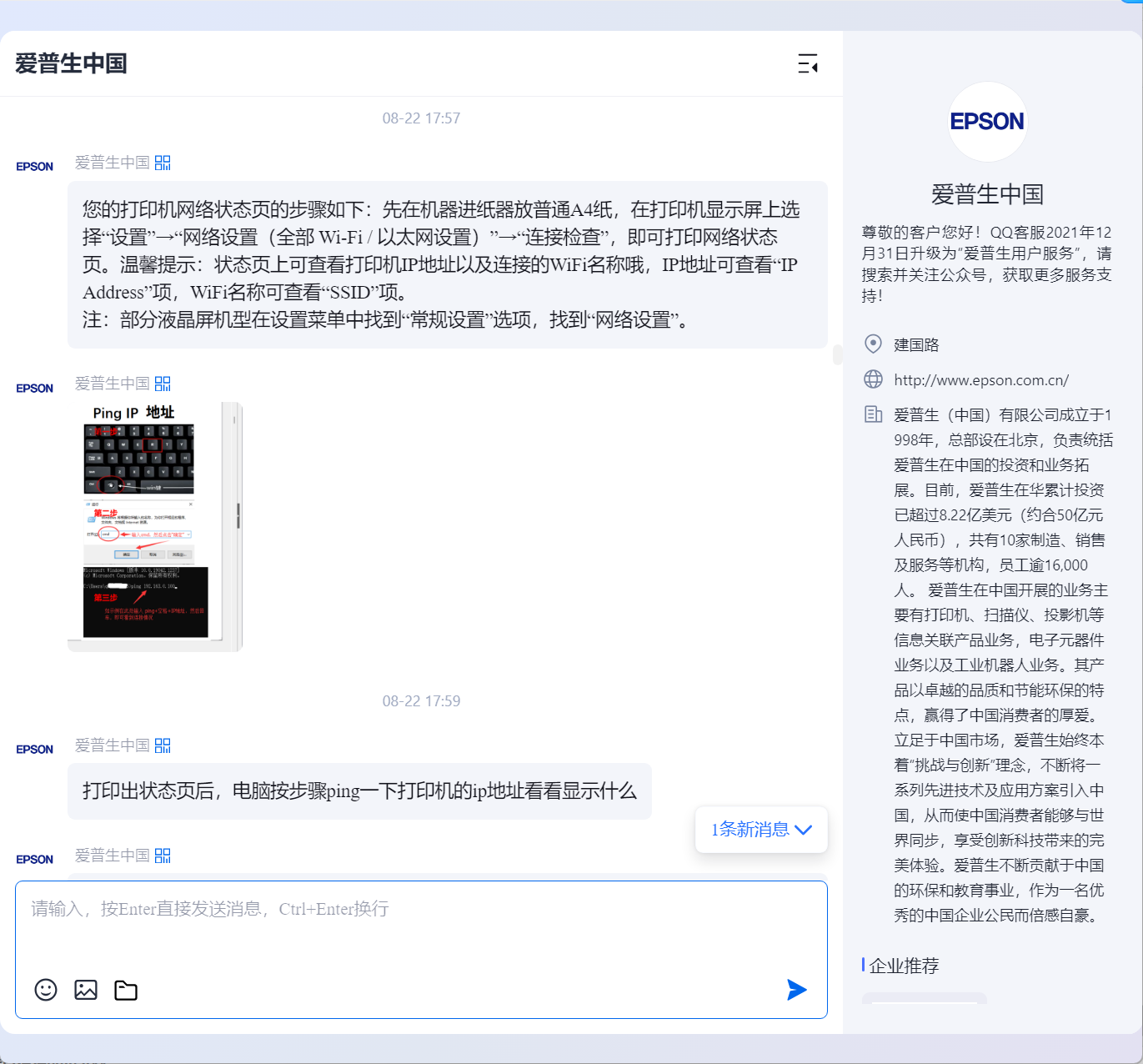This screenshot has width=1143, height=1064.
Task: Click the company description paragraph
Action: pyautogui.click(x=1003, y=665)
